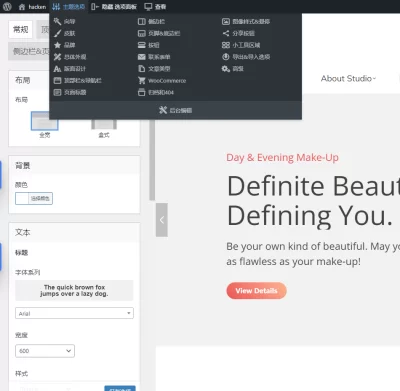This screenshot has width=400, height=391.
Task: Click the WordPress logo icon
Action: tap(7, 7)
